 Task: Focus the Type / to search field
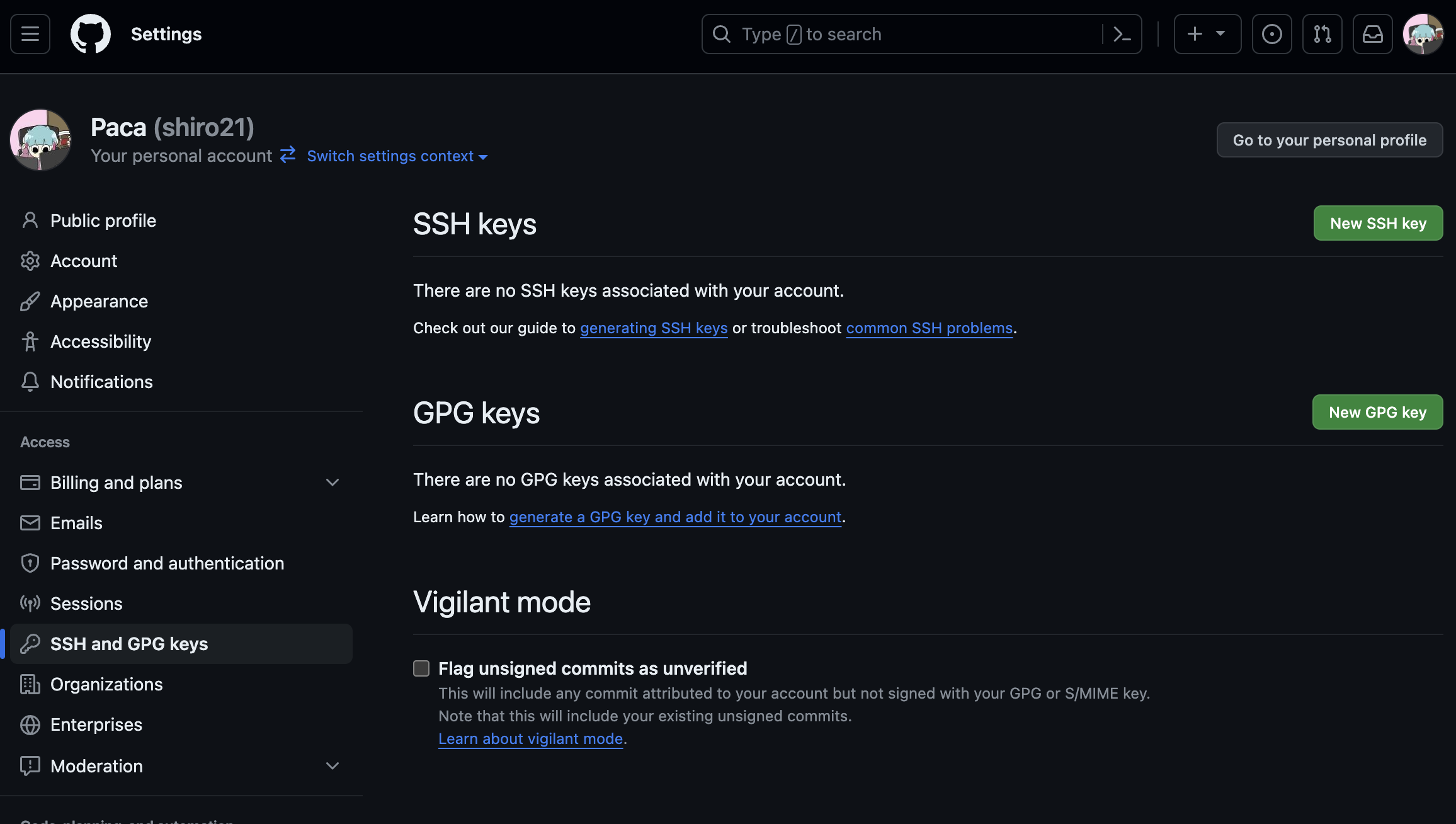point(907,34)
